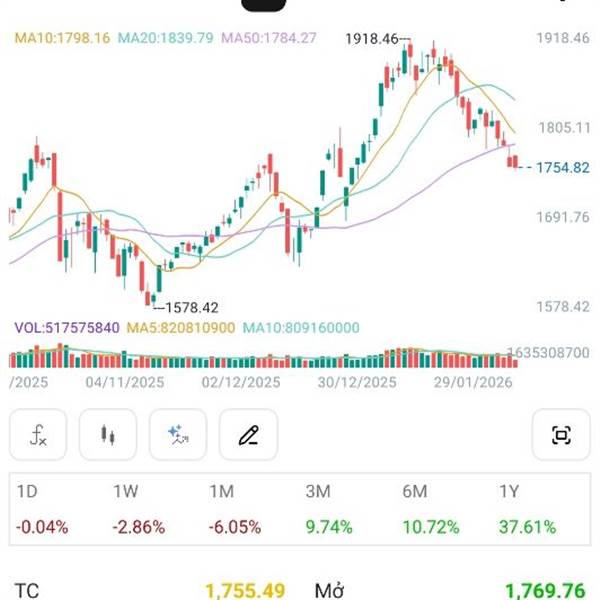Tap the current price 1754.82 label

(x=561, y=167)
